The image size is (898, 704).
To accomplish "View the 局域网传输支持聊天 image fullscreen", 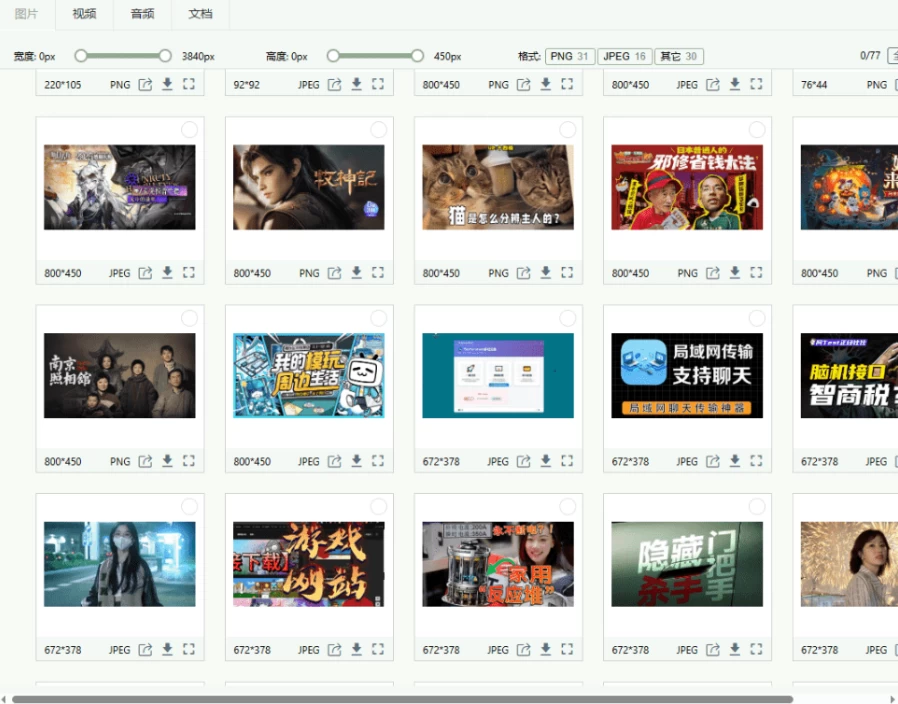I will [756, 462].
